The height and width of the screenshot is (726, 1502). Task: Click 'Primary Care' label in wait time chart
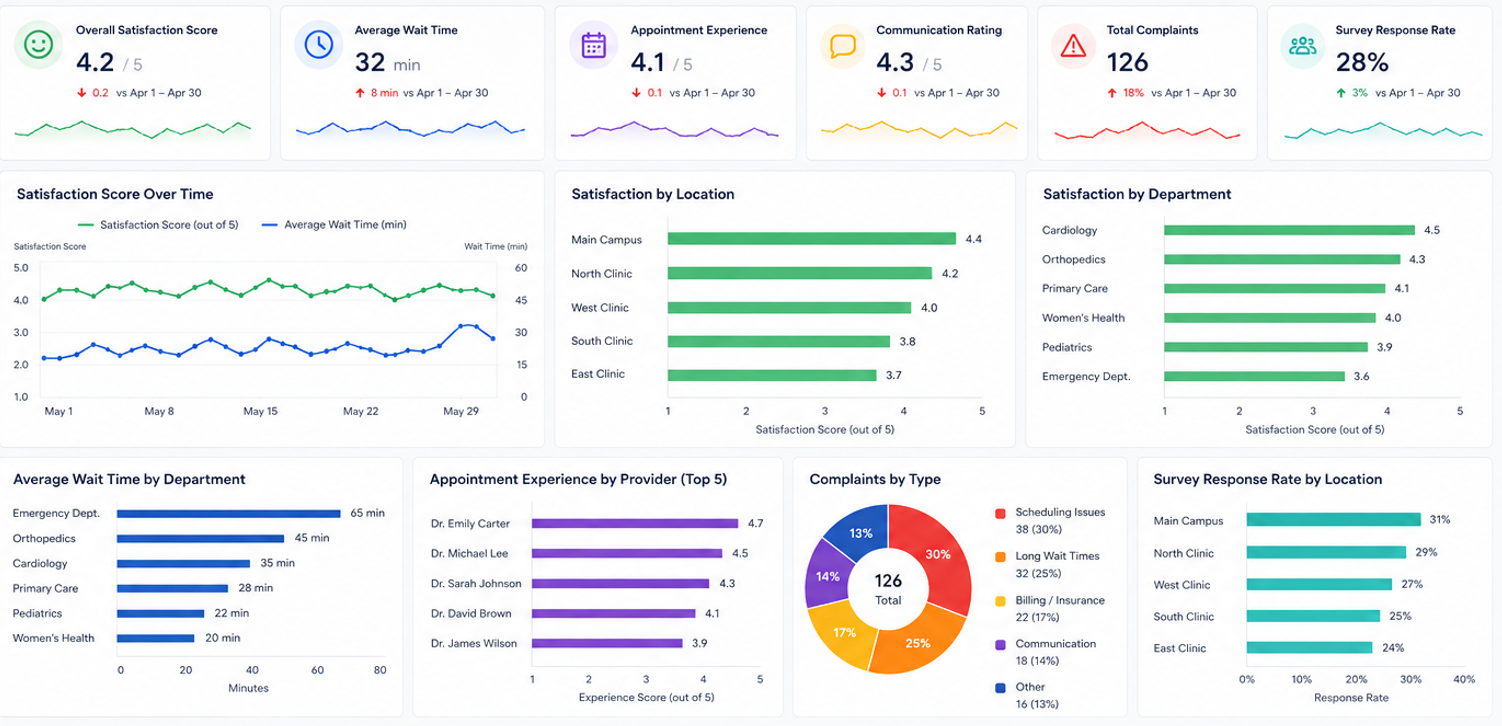pyautogui.click(x=45, y=589)
